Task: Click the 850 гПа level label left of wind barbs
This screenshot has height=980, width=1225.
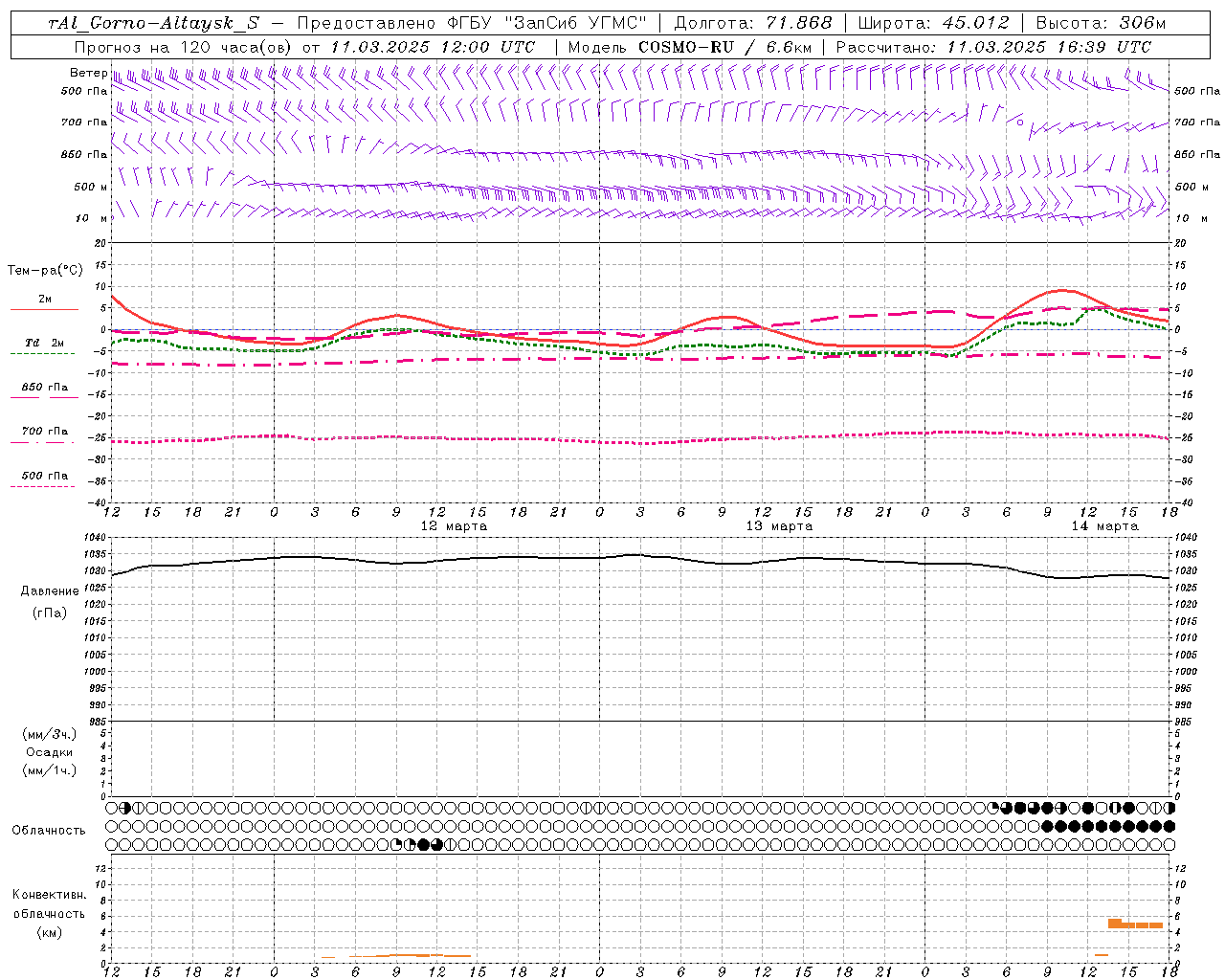Action: 84,154
